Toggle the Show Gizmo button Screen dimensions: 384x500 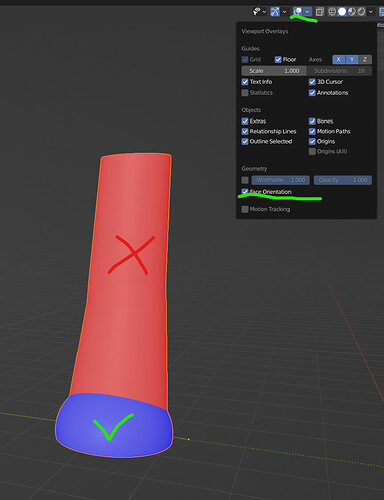click(x=275, y=12)
